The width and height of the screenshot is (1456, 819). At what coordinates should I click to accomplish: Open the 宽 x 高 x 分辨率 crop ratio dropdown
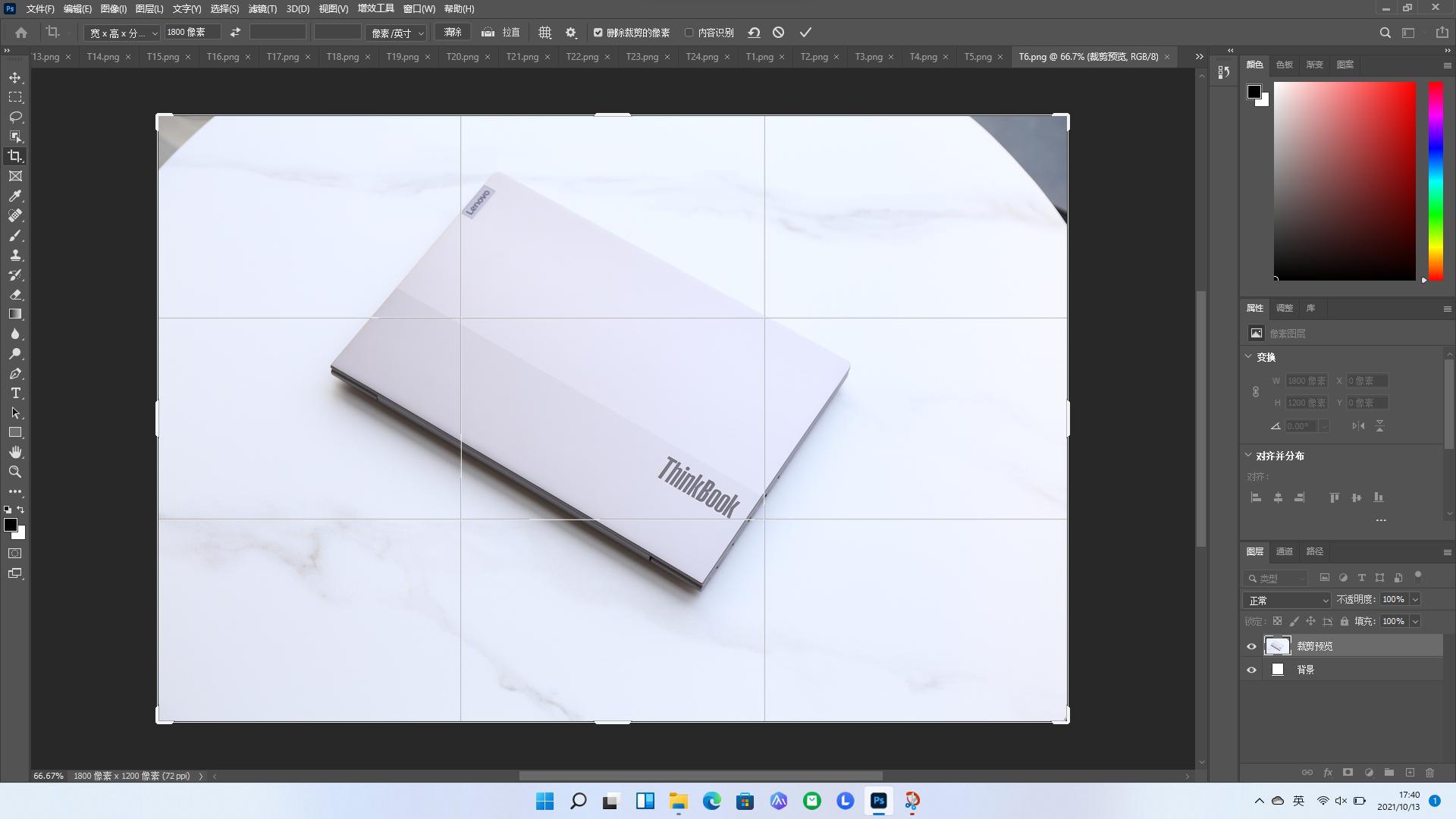coord(120,33)
